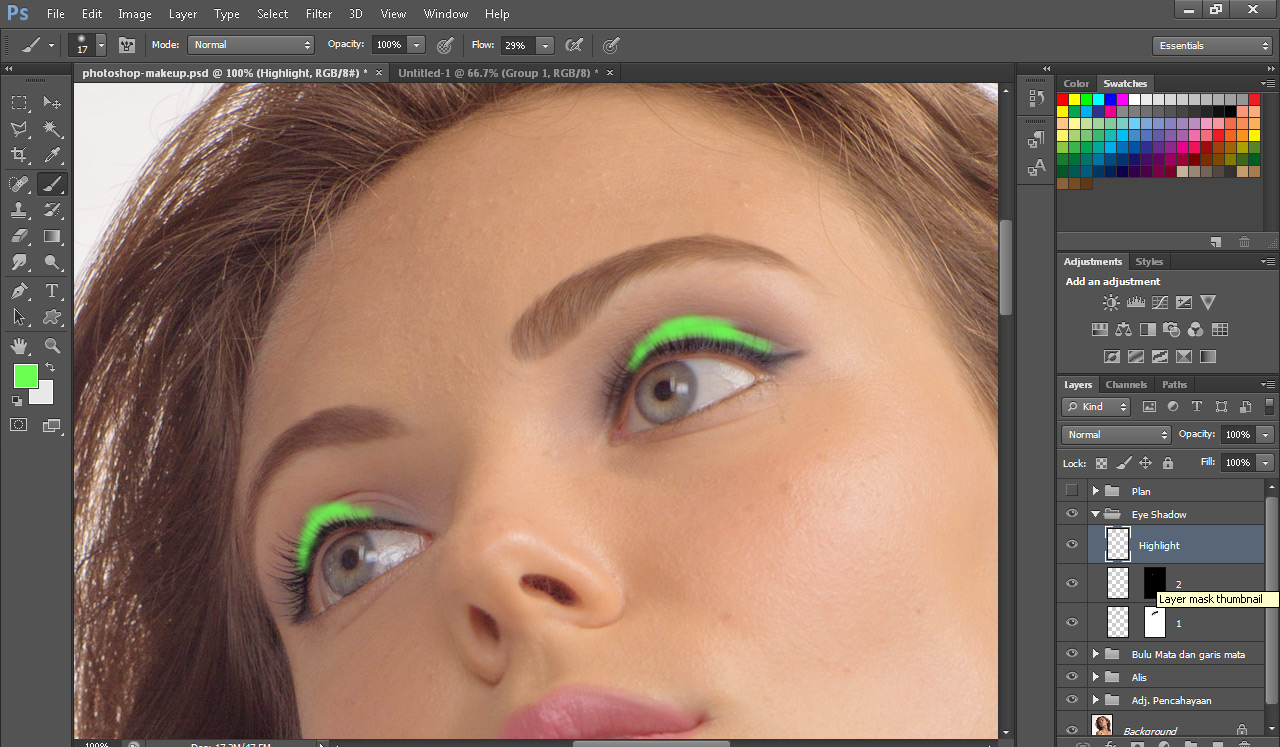Screen dimensions: 1280x747
Task: Open the layer blend mode dropdown
Action: (1116, 435)
